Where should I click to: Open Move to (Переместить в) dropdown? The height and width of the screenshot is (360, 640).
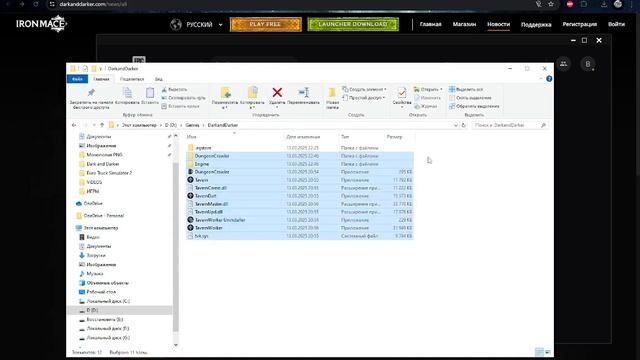point(225,97)
